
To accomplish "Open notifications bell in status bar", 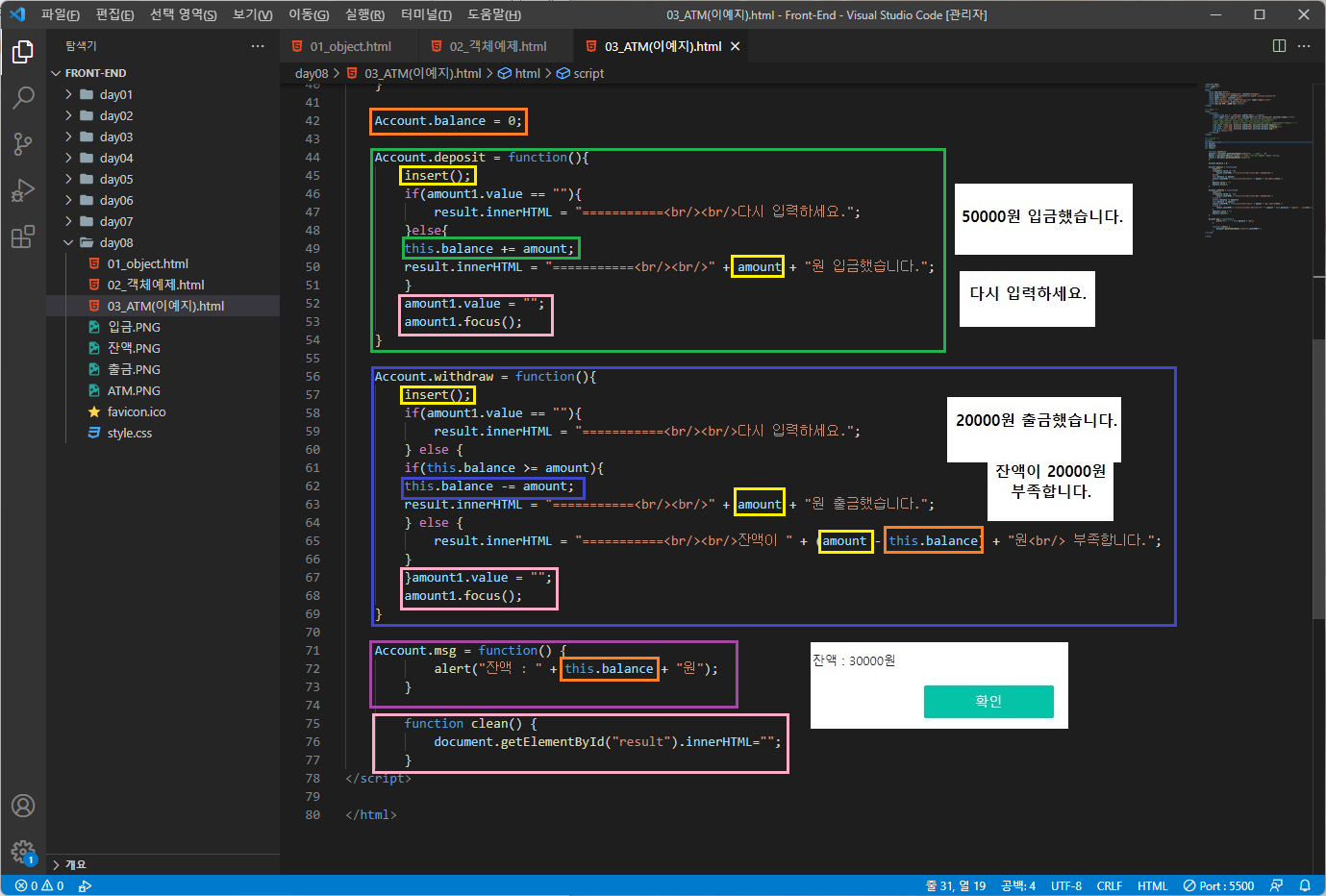I will (x=1305, y=885).
